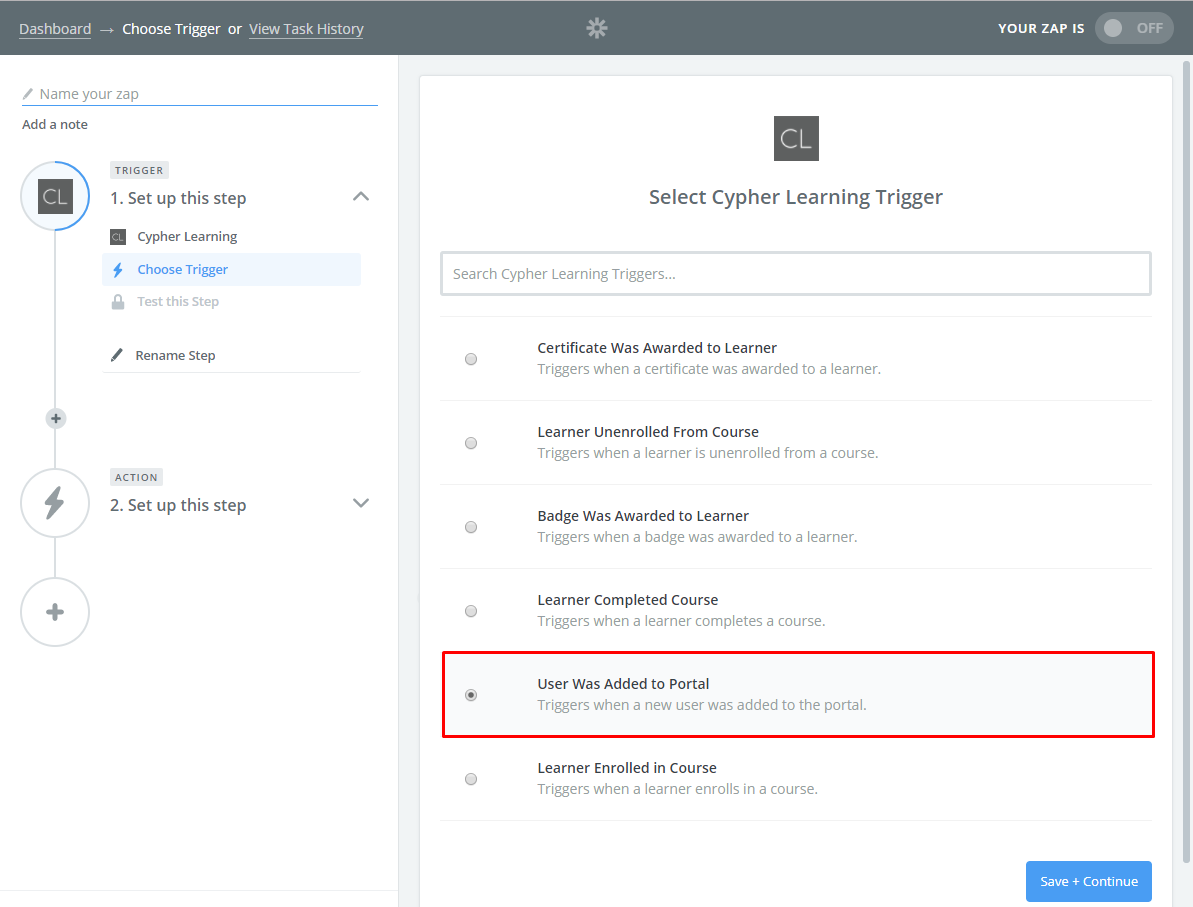The height and width of the screenshot is (907, 1193).
Task: Click the lock icon beside Test this Step
Action: [118, 301]
